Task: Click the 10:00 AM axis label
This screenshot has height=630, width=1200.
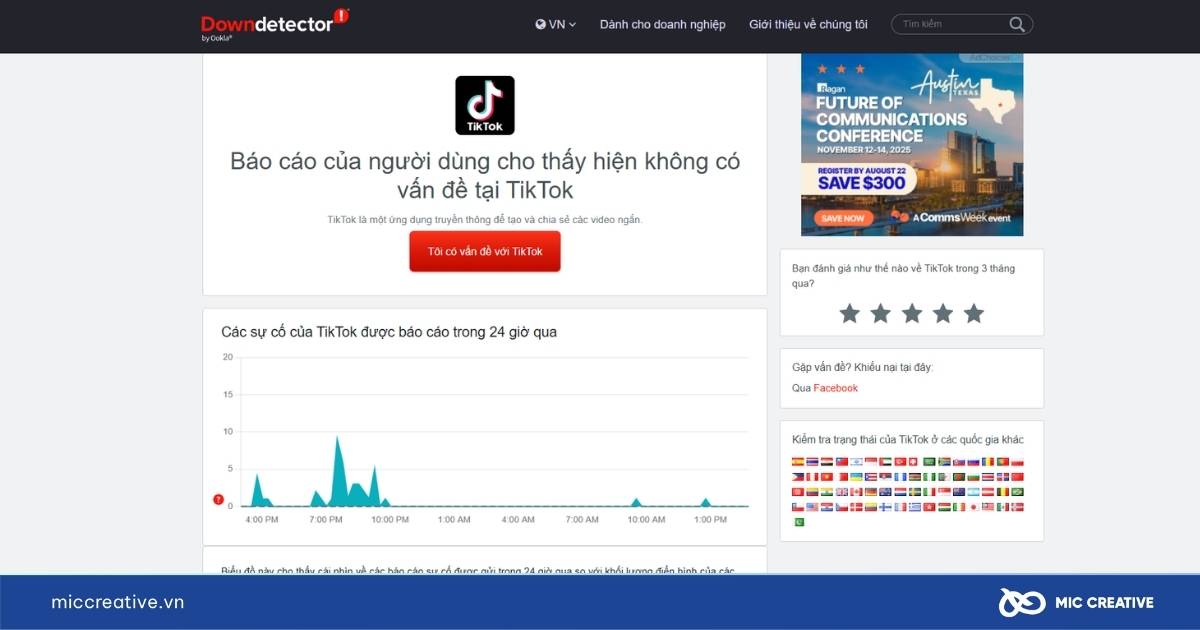Action: [x=646, y=520]
